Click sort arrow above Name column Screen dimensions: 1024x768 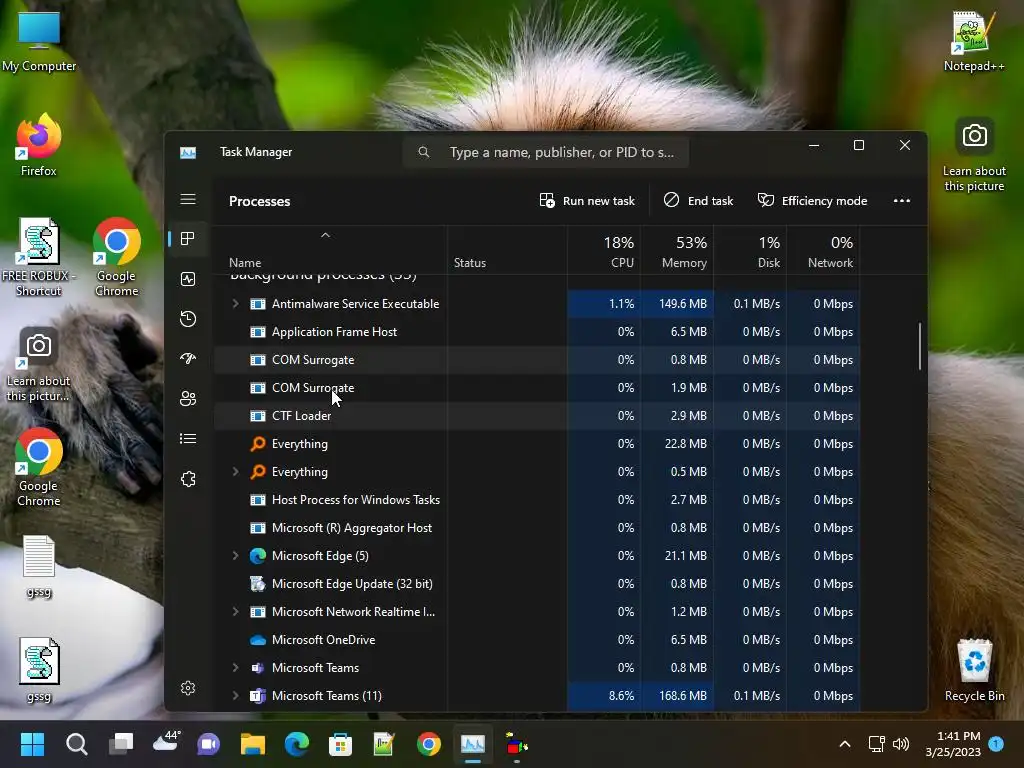[x=325, y=235]
